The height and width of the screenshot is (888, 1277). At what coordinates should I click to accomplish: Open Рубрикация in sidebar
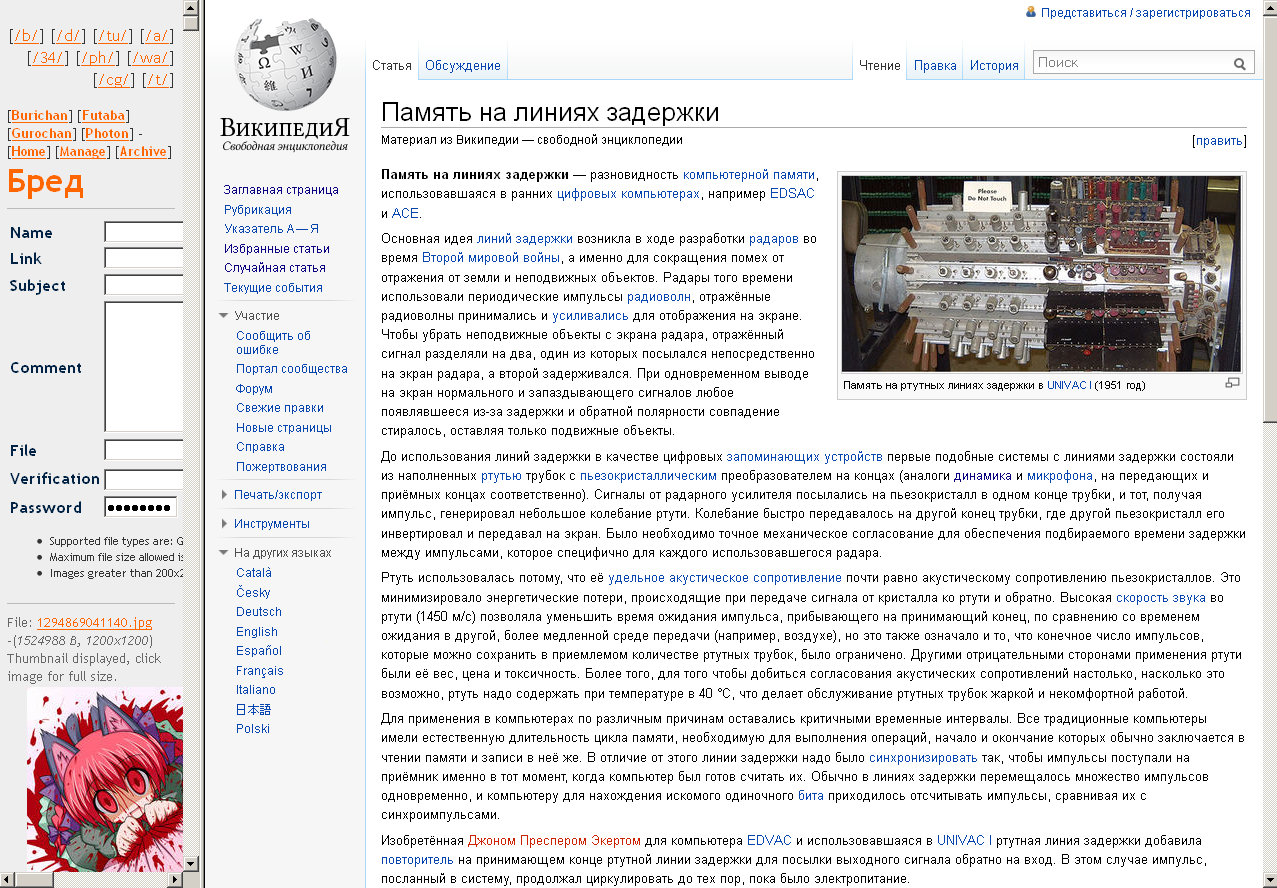(258, 210)
